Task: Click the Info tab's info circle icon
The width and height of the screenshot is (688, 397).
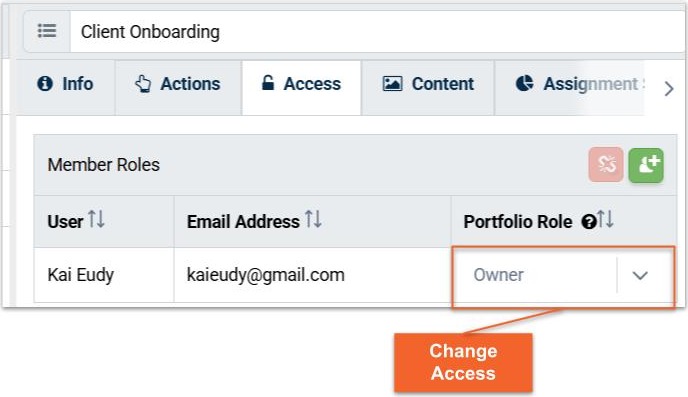Action: [45, 83]
